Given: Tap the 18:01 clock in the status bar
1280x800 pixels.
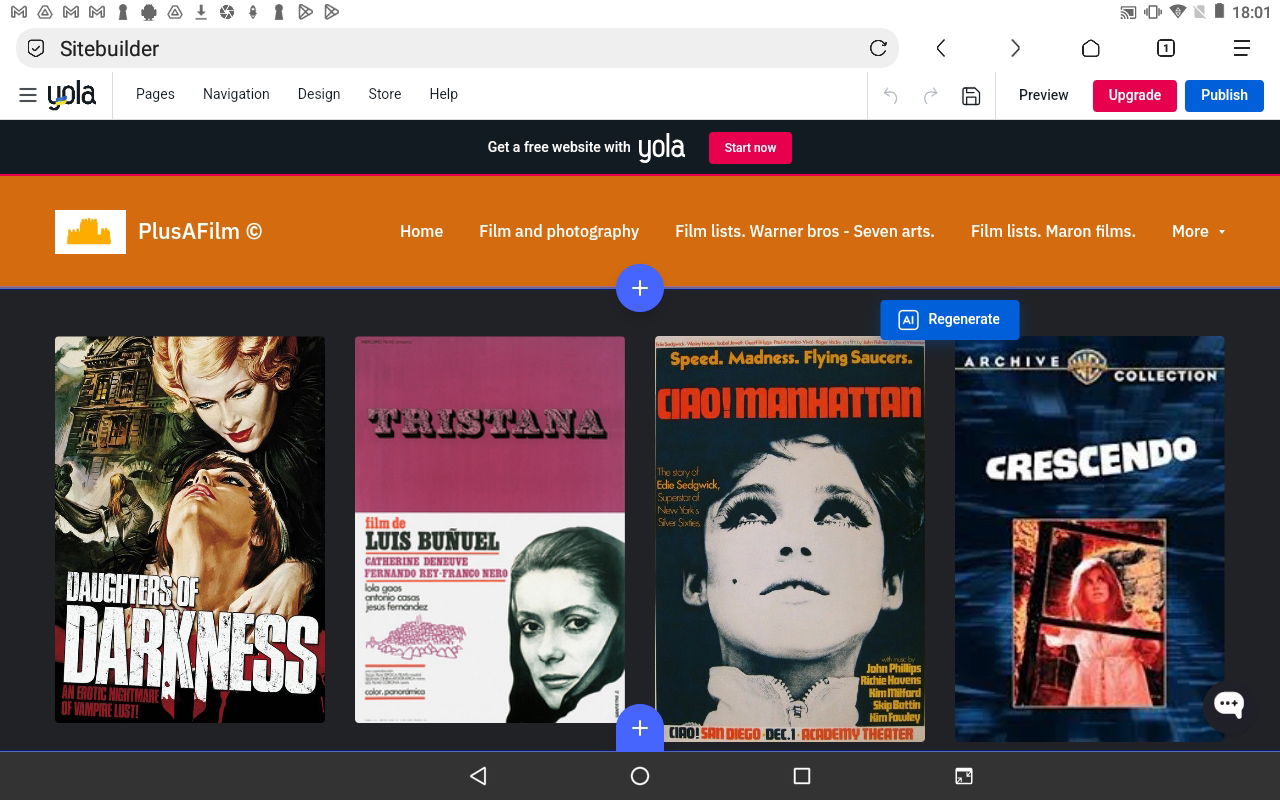Looking at the screenshot, I should click(1251, 12).
